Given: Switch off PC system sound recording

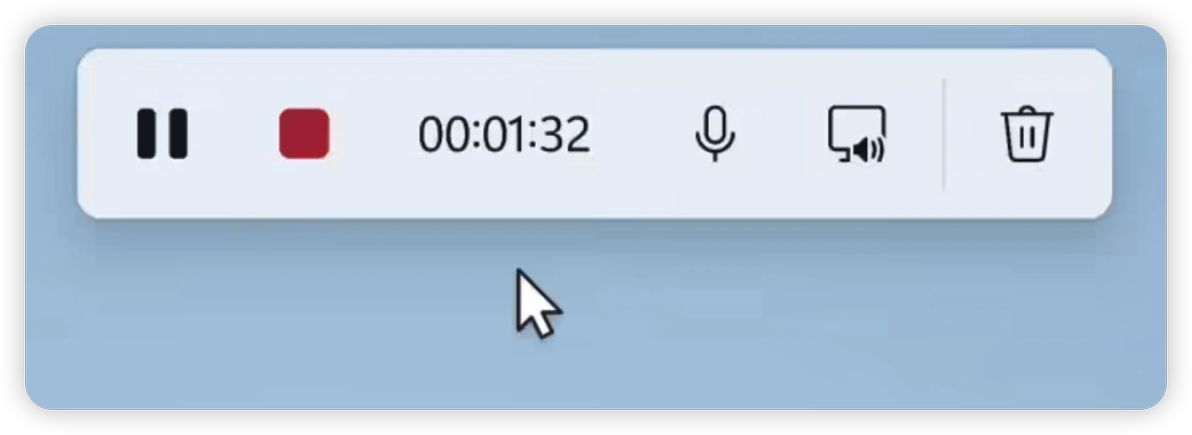Looking at the screenshot, I should coord(857,134).
